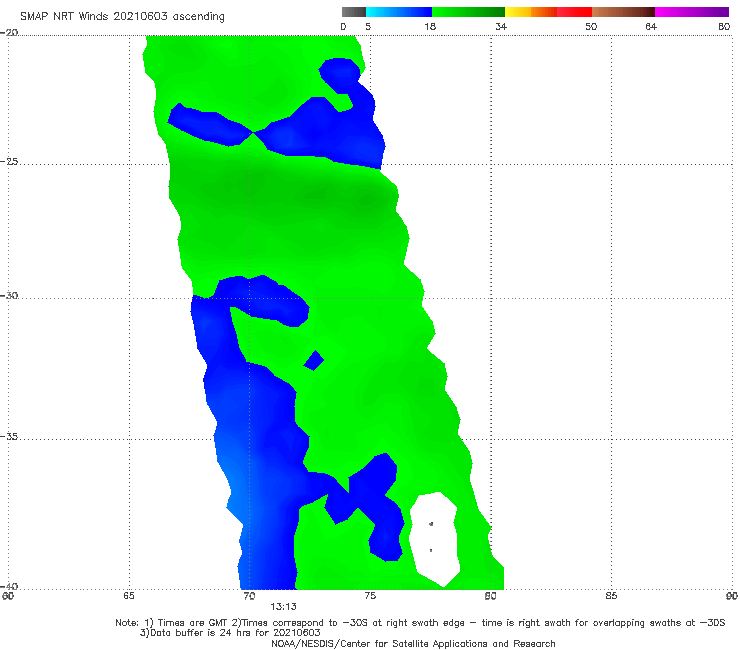The width and height of the screenshot is (740, 650).
Task: Click the '-35' latitude axis label
Action: (9, 436)
